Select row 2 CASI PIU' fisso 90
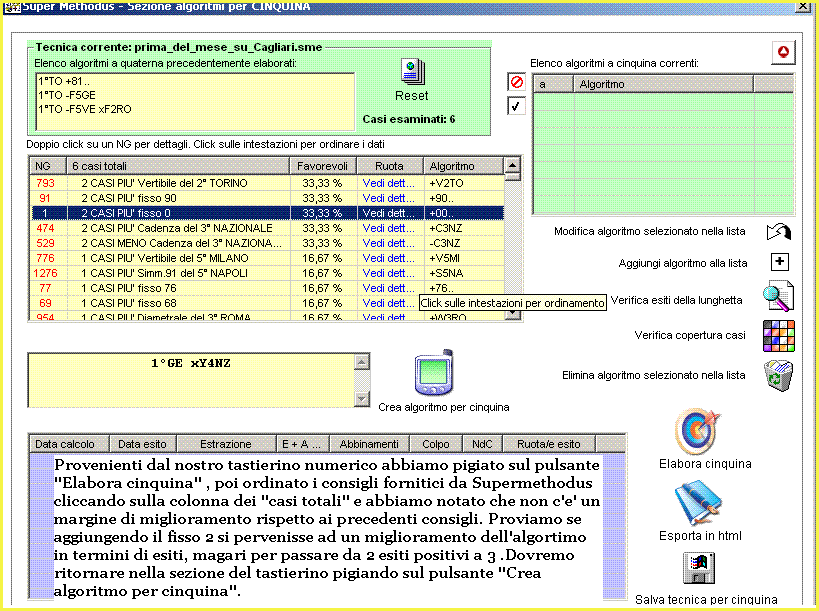 coord(267,198)
